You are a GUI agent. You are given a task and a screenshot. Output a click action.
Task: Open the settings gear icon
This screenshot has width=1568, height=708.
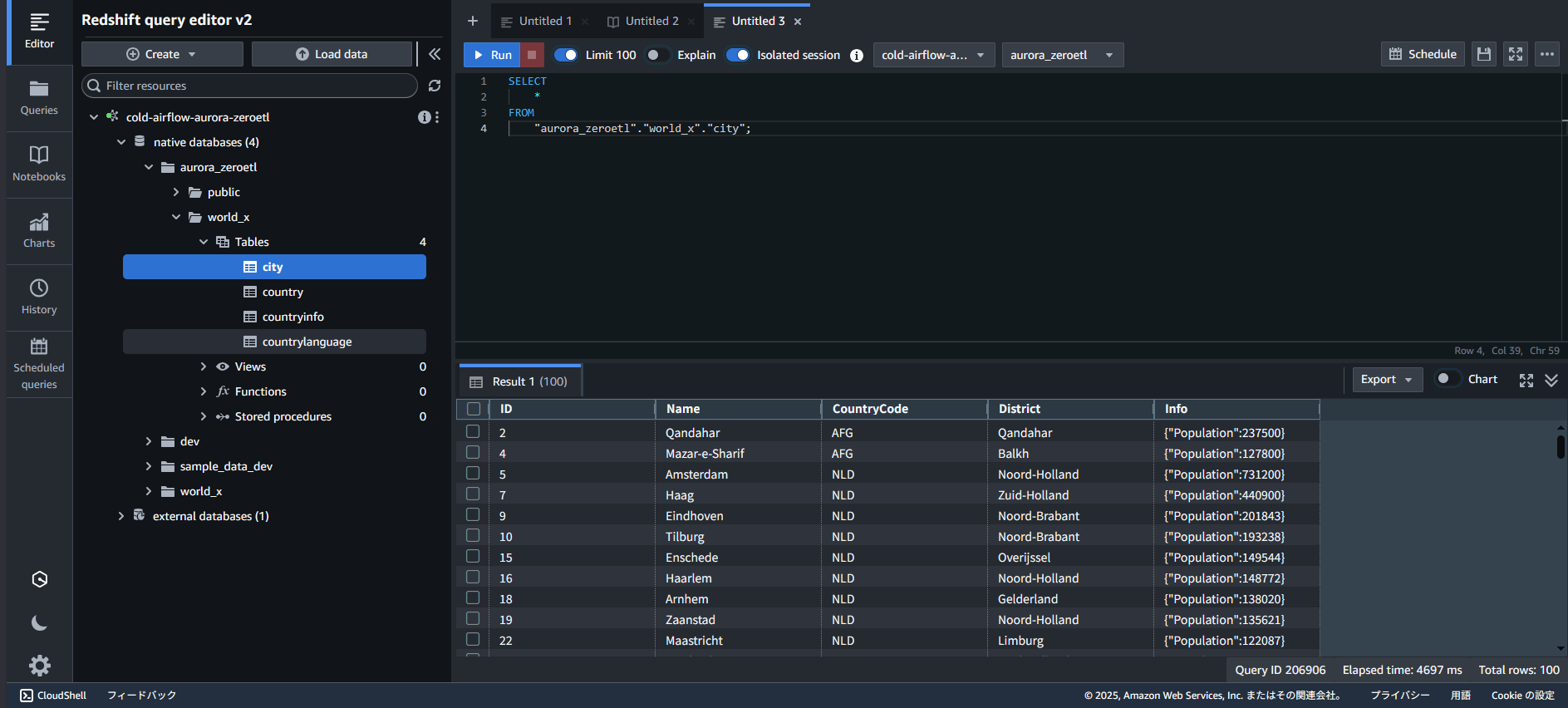39,666
